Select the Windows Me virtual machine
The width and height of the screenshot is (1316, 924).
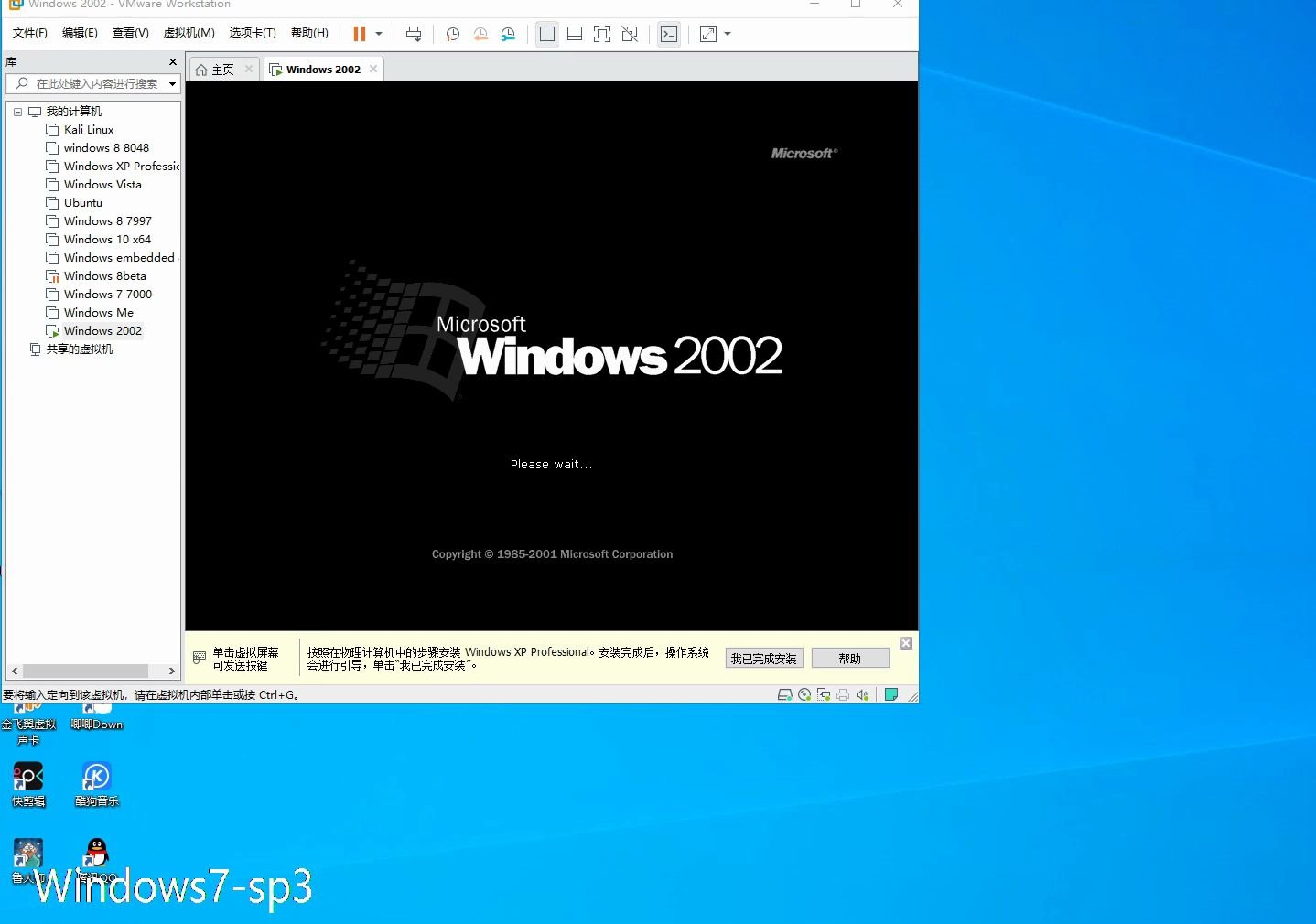pyautogui.click(x=98, y=313)
